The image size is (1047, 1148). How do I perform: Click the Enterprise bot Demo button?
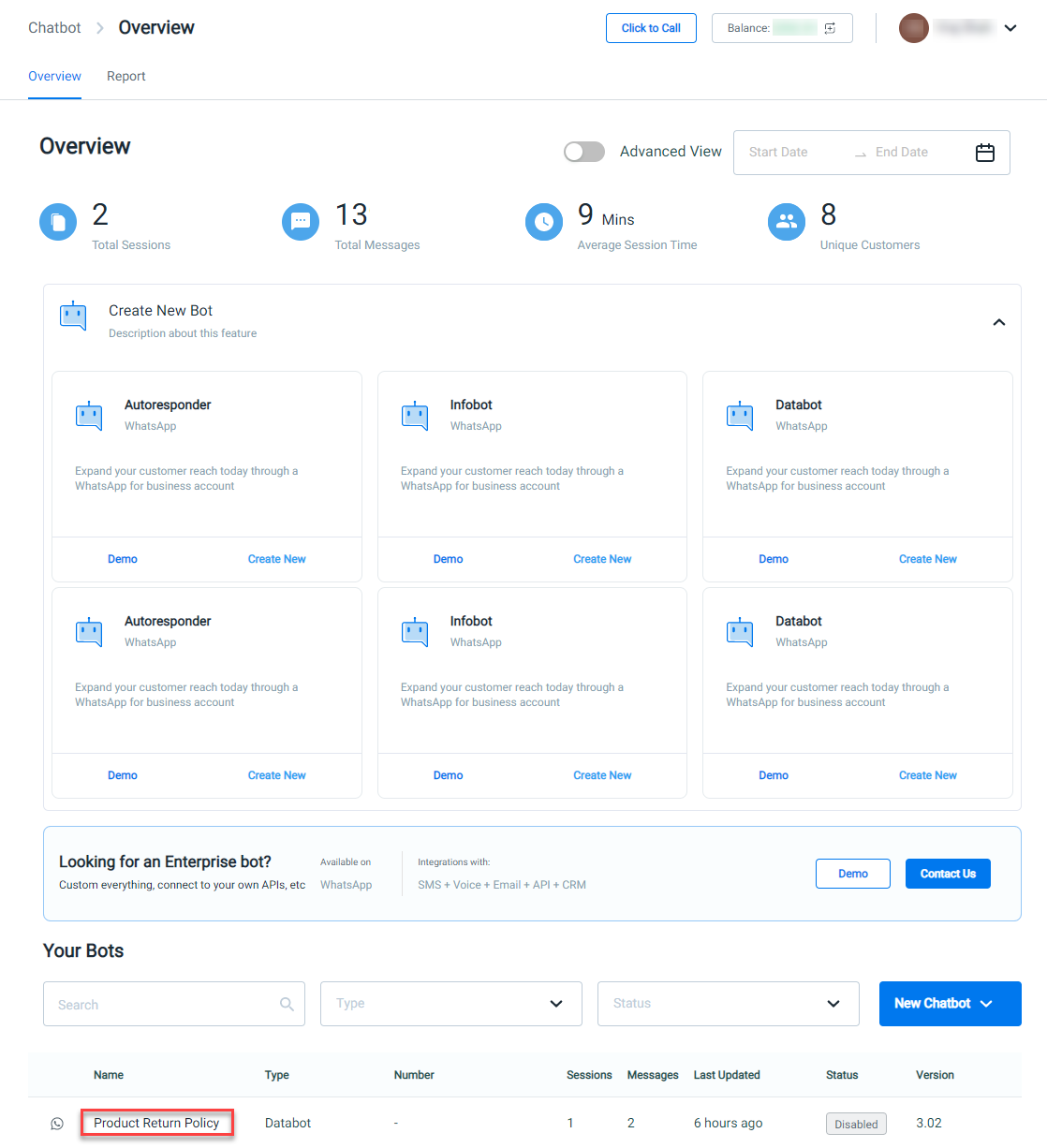853,874
